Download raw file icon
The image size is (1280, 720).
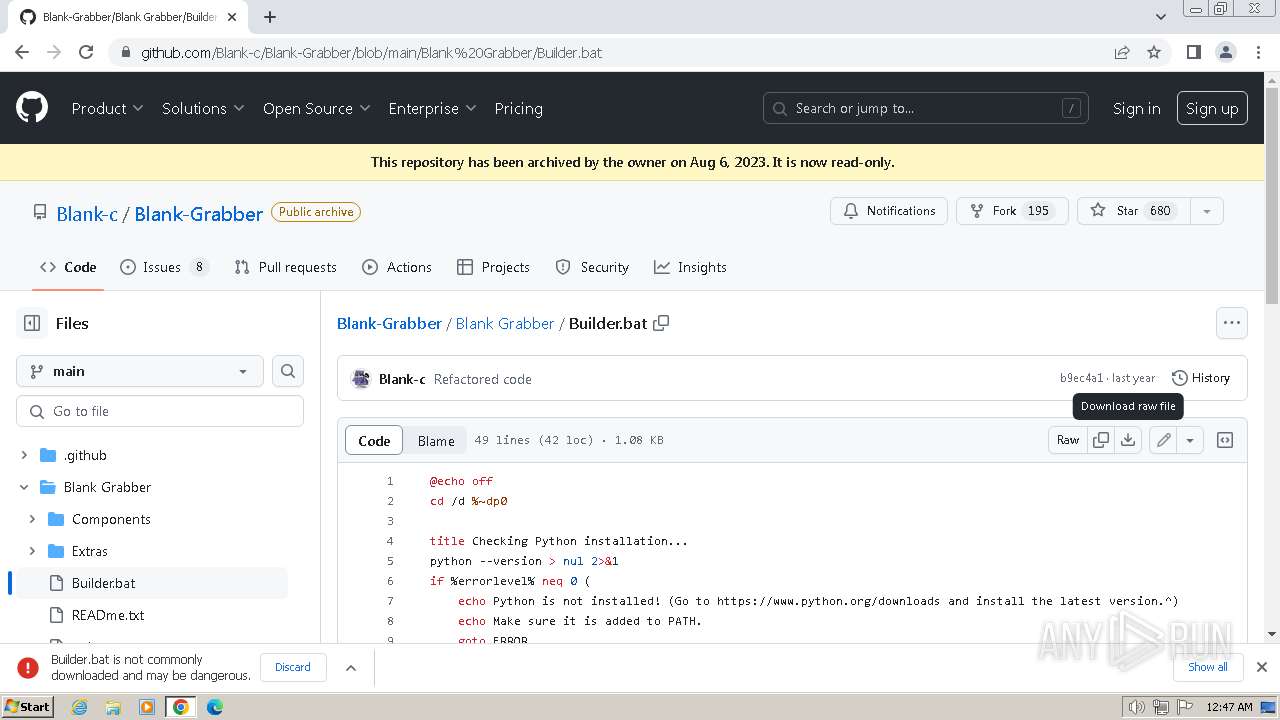tap(1128, 440)
